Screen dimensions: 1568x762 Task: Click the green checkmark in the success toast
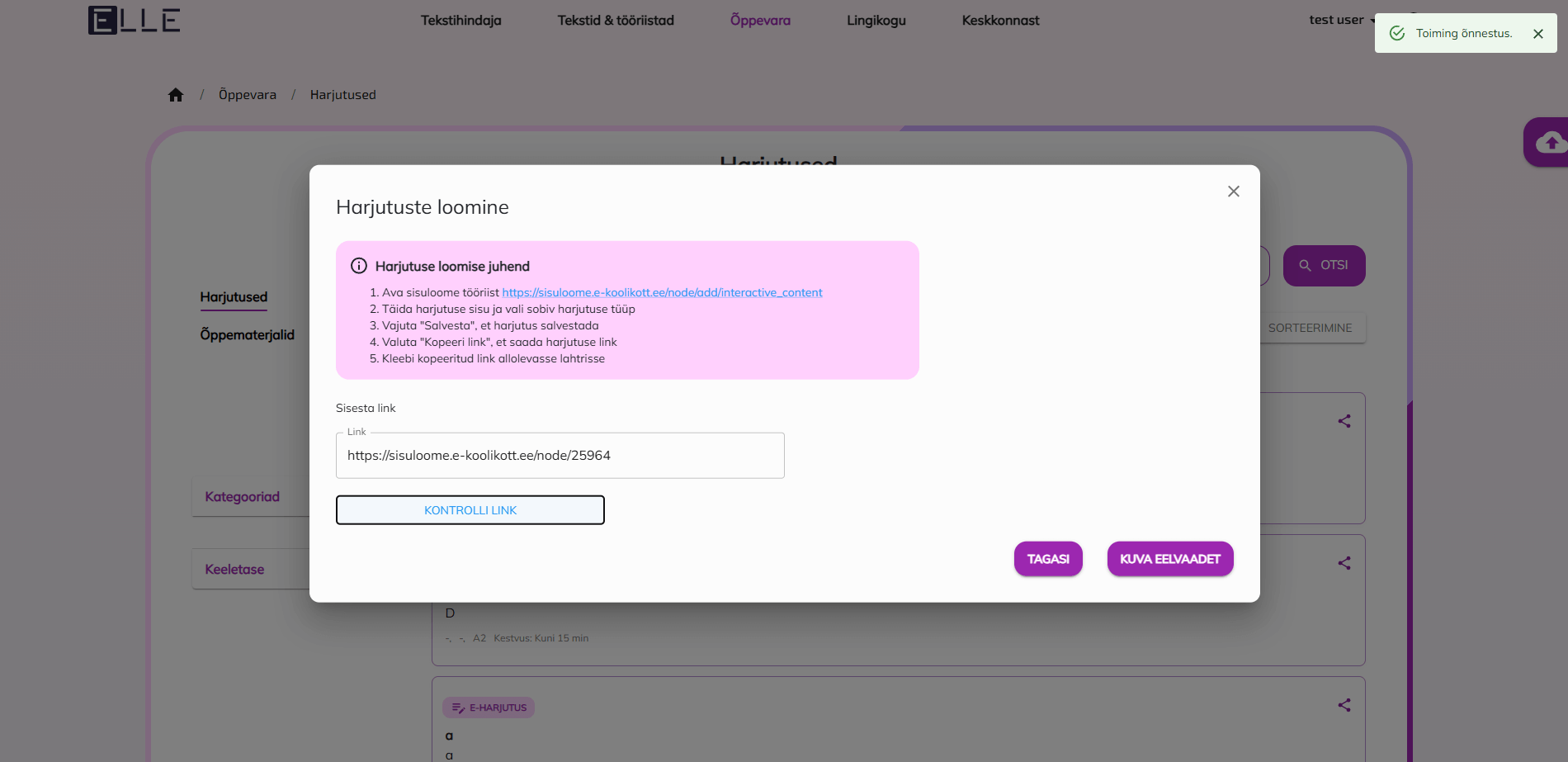[x=1397, y=33]
